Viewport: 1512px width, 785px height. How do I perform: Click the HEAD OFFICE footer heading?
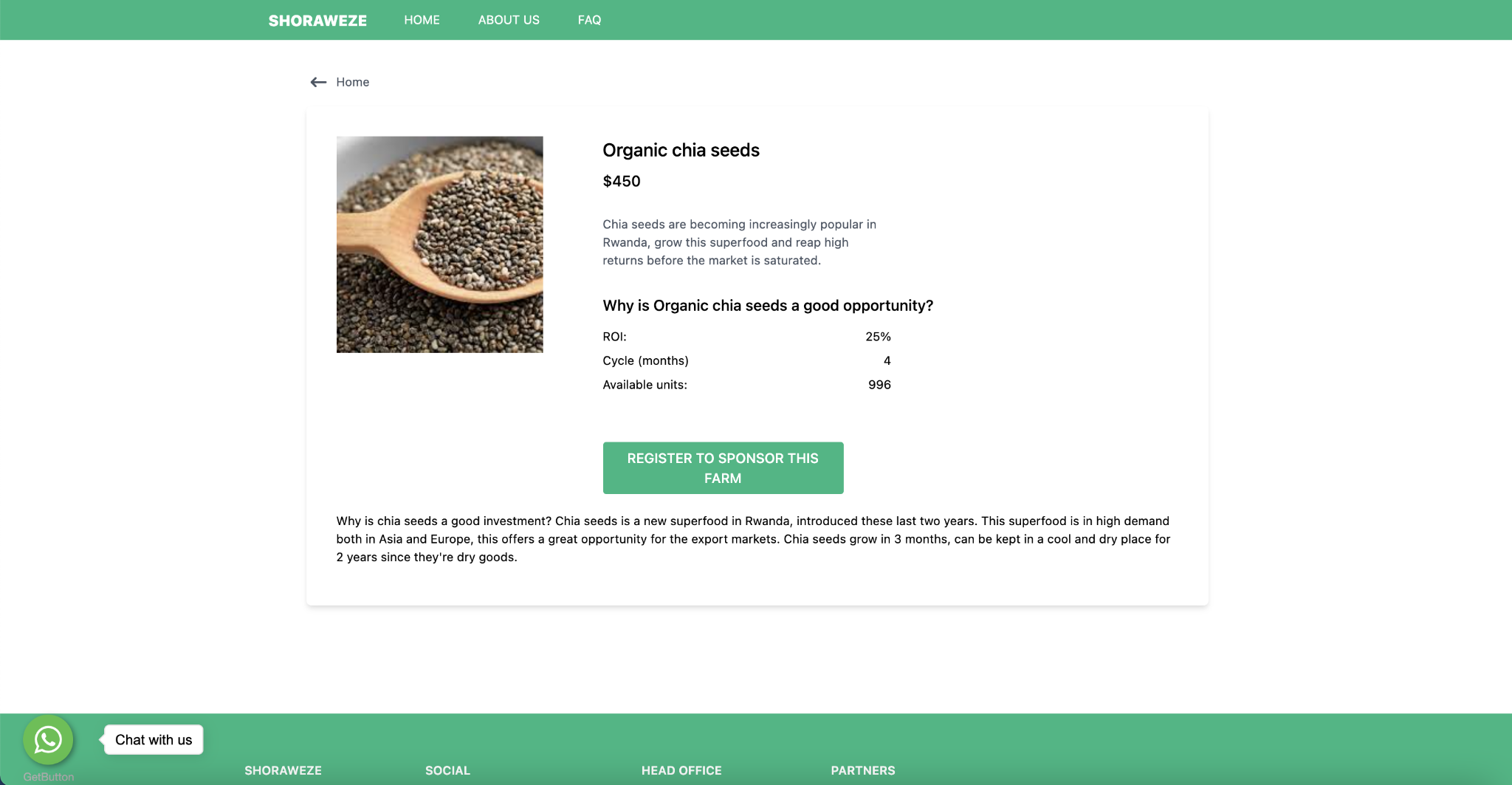click(681, 770)
